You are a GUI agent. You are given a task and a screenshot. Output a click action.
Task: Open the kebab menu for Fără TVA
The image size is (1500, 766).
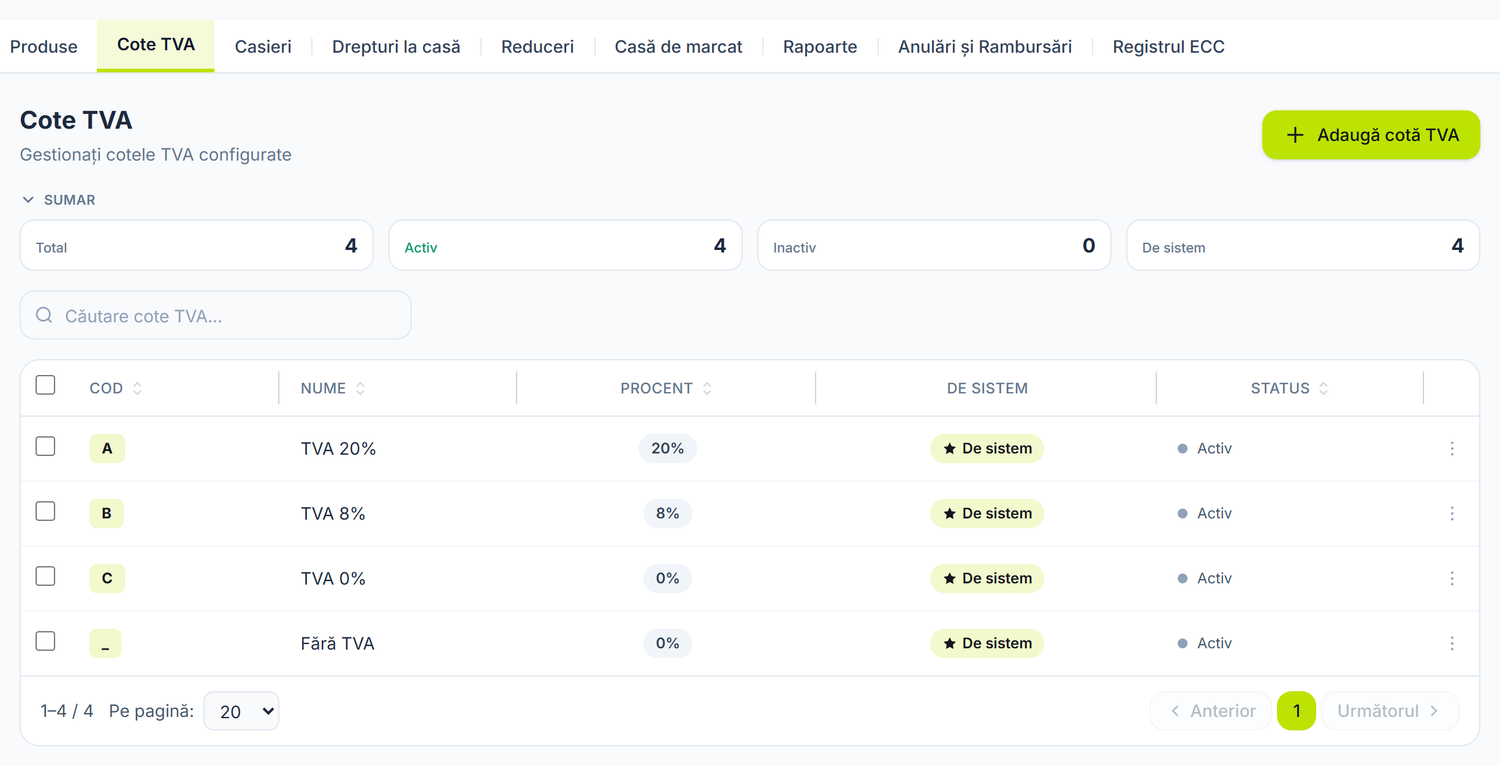click(x=1452, y=644)
